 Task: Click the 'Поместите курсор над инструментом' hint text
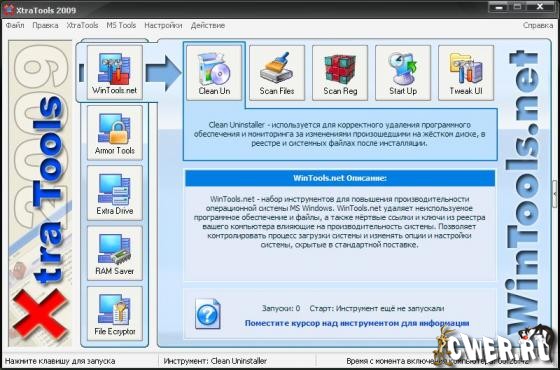[357, 323]
